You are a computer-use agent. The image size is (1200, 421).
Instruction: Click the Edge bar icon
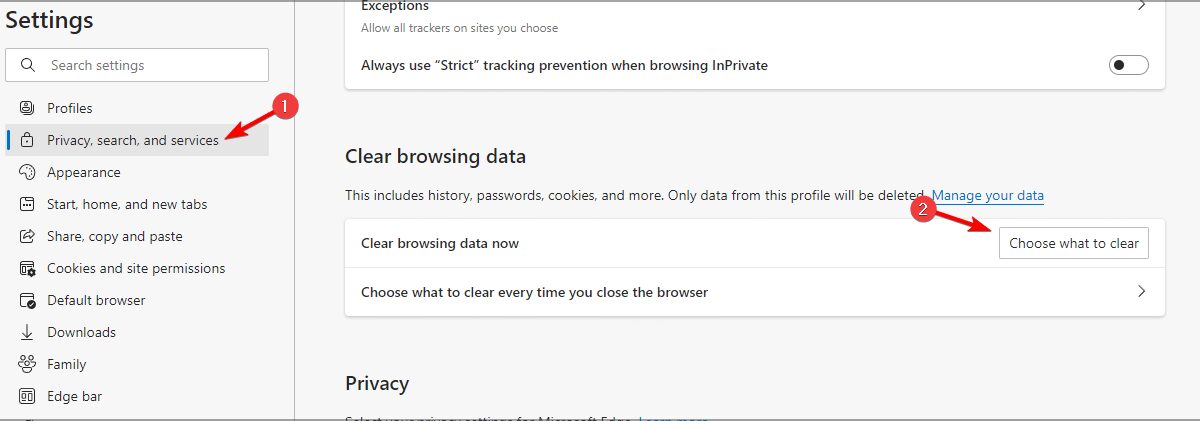pos(28,396)
